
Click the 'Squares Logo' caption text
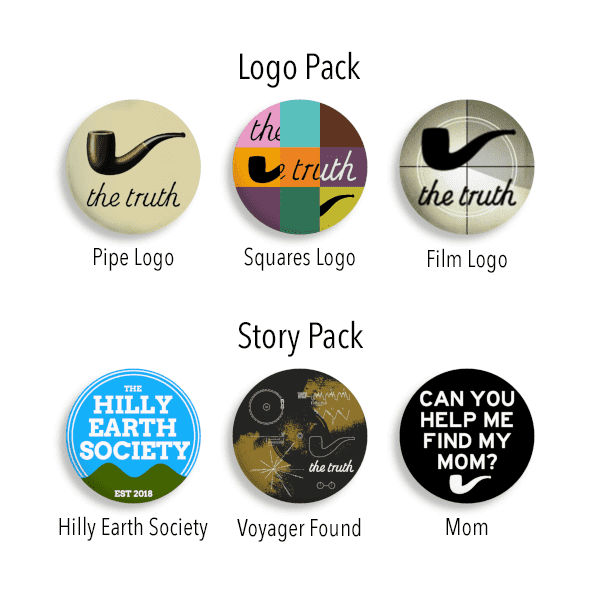point(300,258)
